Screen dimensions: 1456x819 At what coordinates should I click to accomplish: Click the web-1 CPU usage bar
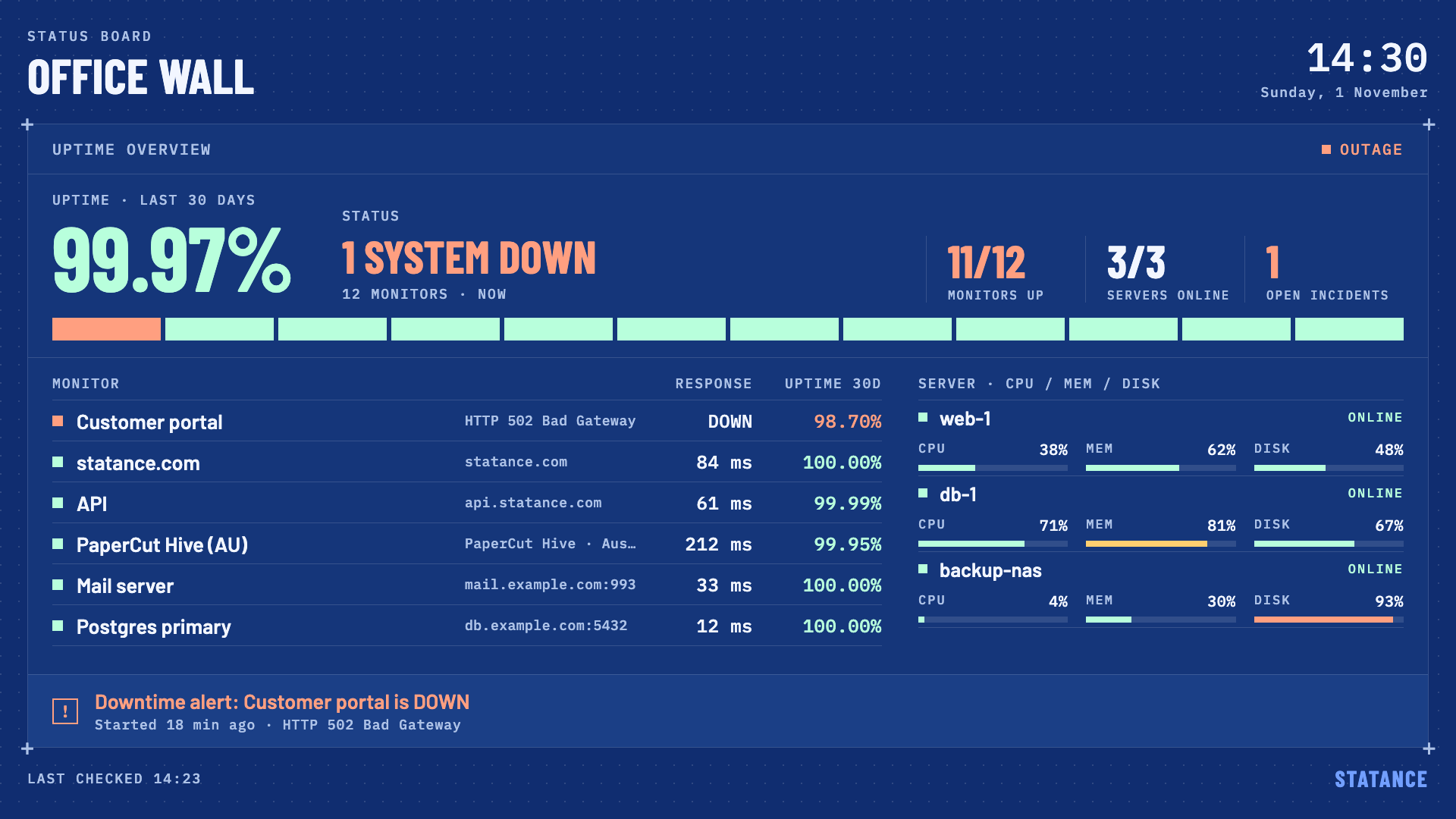pos(993,468)
